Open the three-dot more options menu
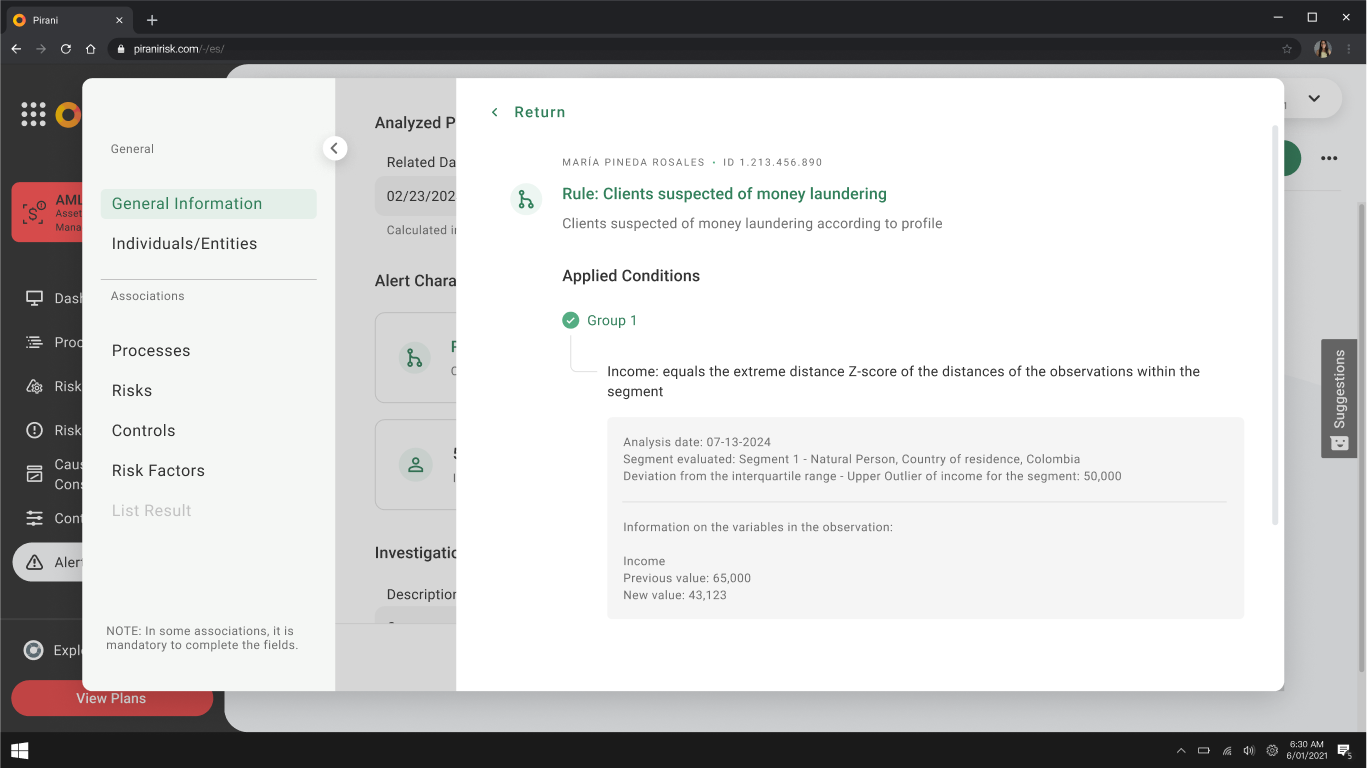This screenshot has width=1367, height=769. [x=1328, y=158]
